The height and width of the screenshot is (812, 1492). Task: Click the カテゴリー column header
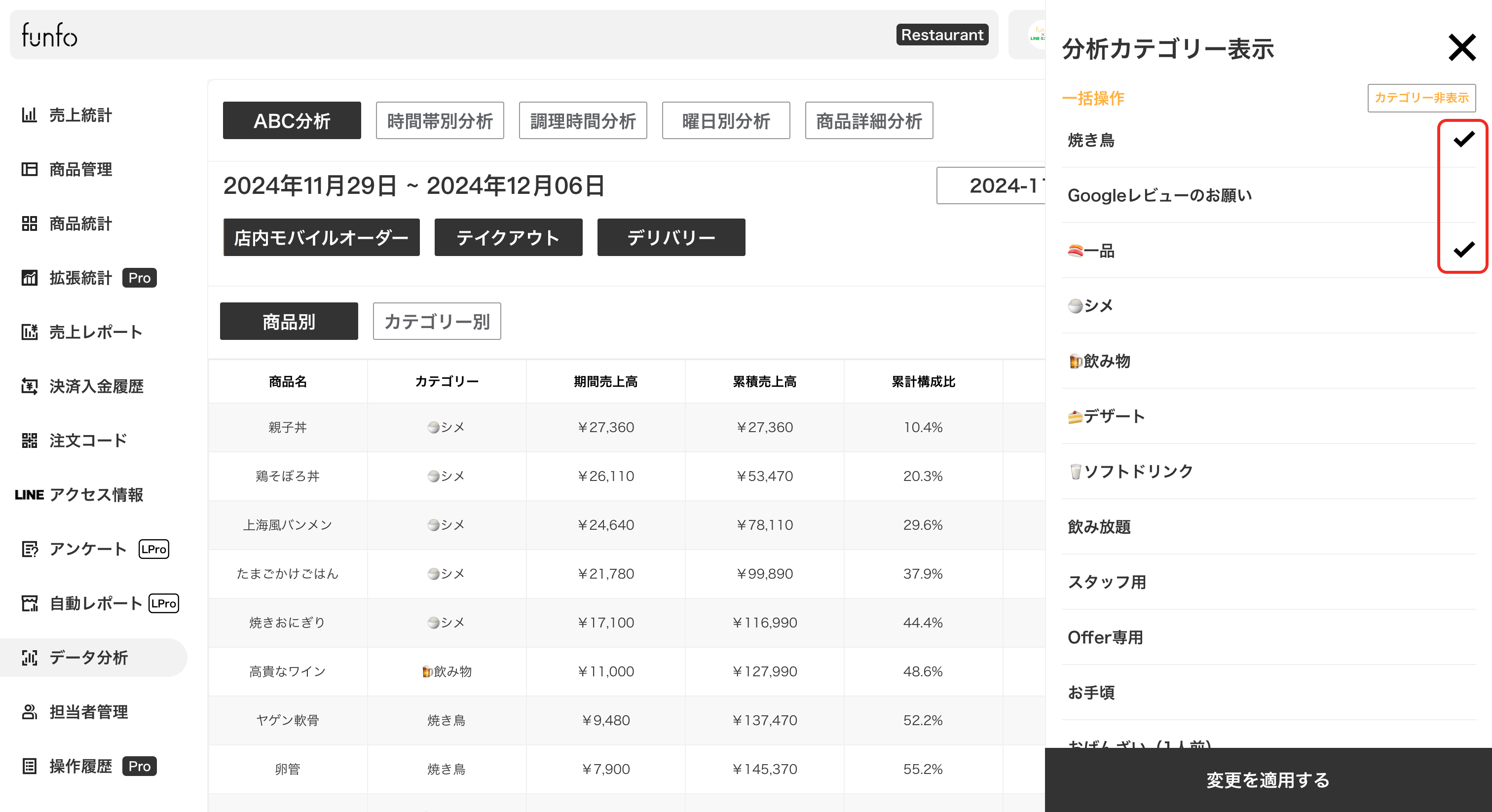(x=447, y=381)
